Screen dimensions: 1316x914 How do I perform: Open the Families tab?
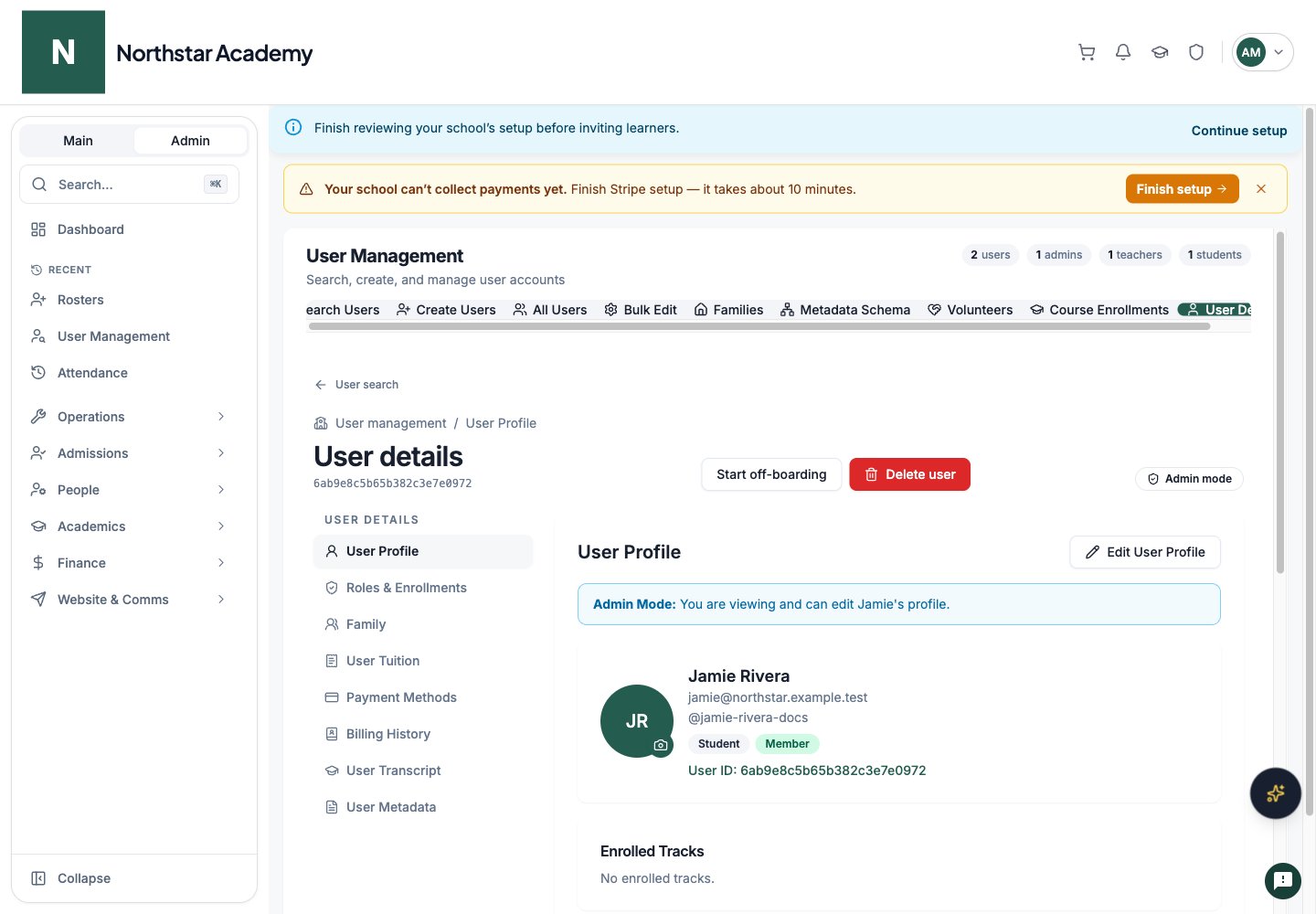click(728, 310)
